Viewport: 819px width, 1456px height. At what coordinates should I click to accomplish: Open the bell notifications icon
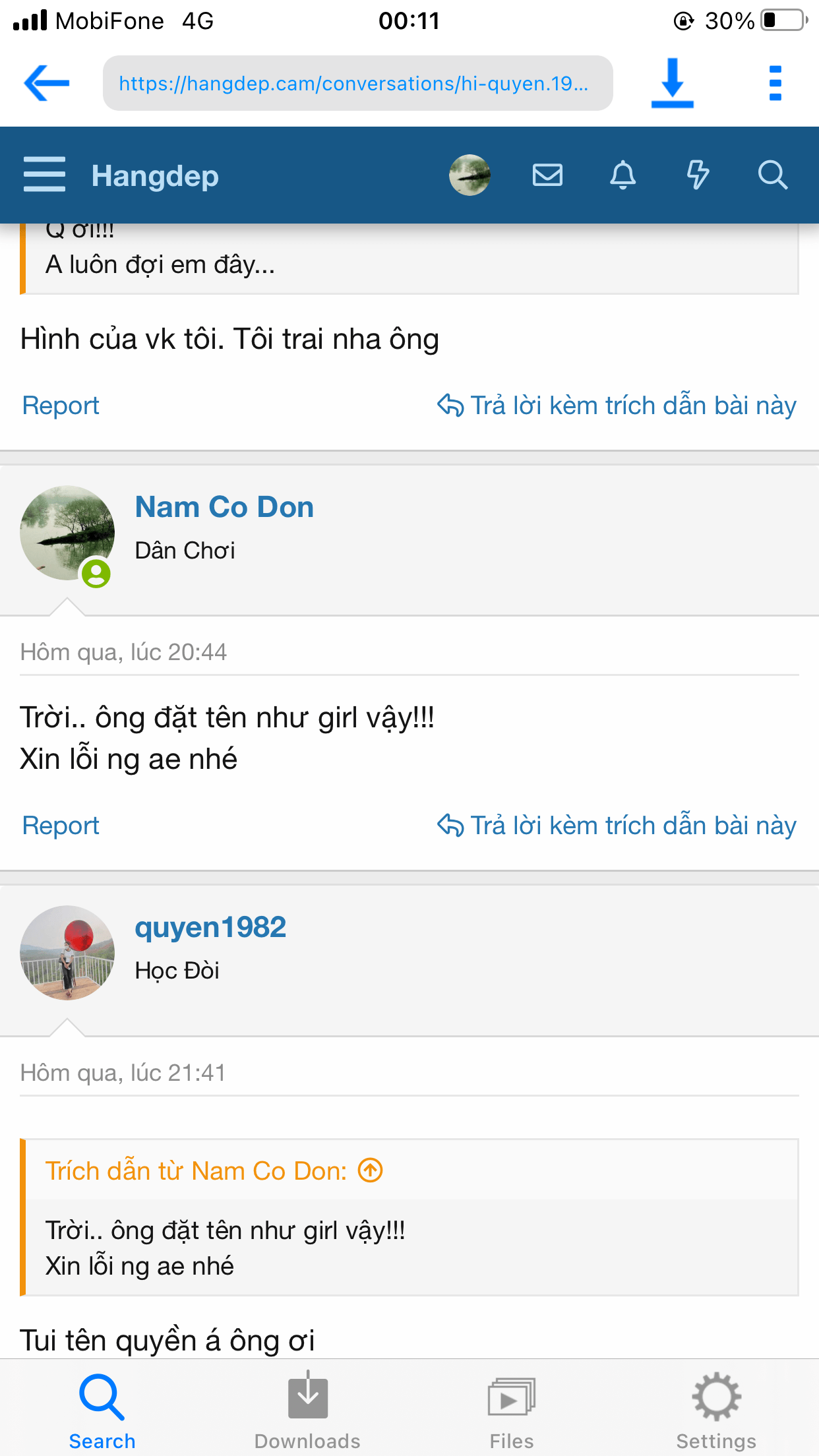pos(622,175)
